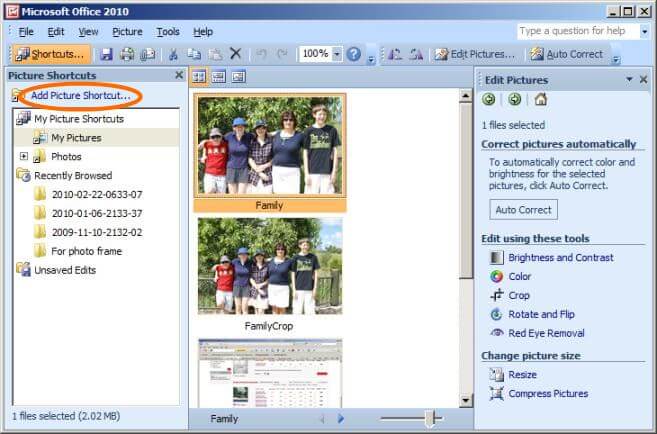Open the Rotate and Flip link
This screenshot has height=434, width=657.
coord(541,314)
